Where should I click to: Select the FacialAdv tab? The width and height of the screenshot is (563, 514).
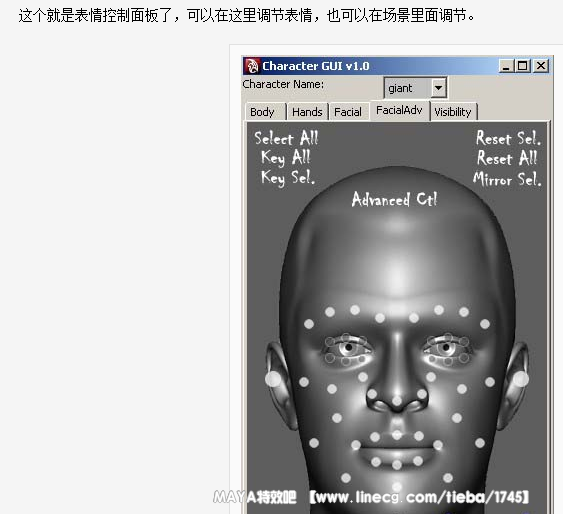(400, 110)
